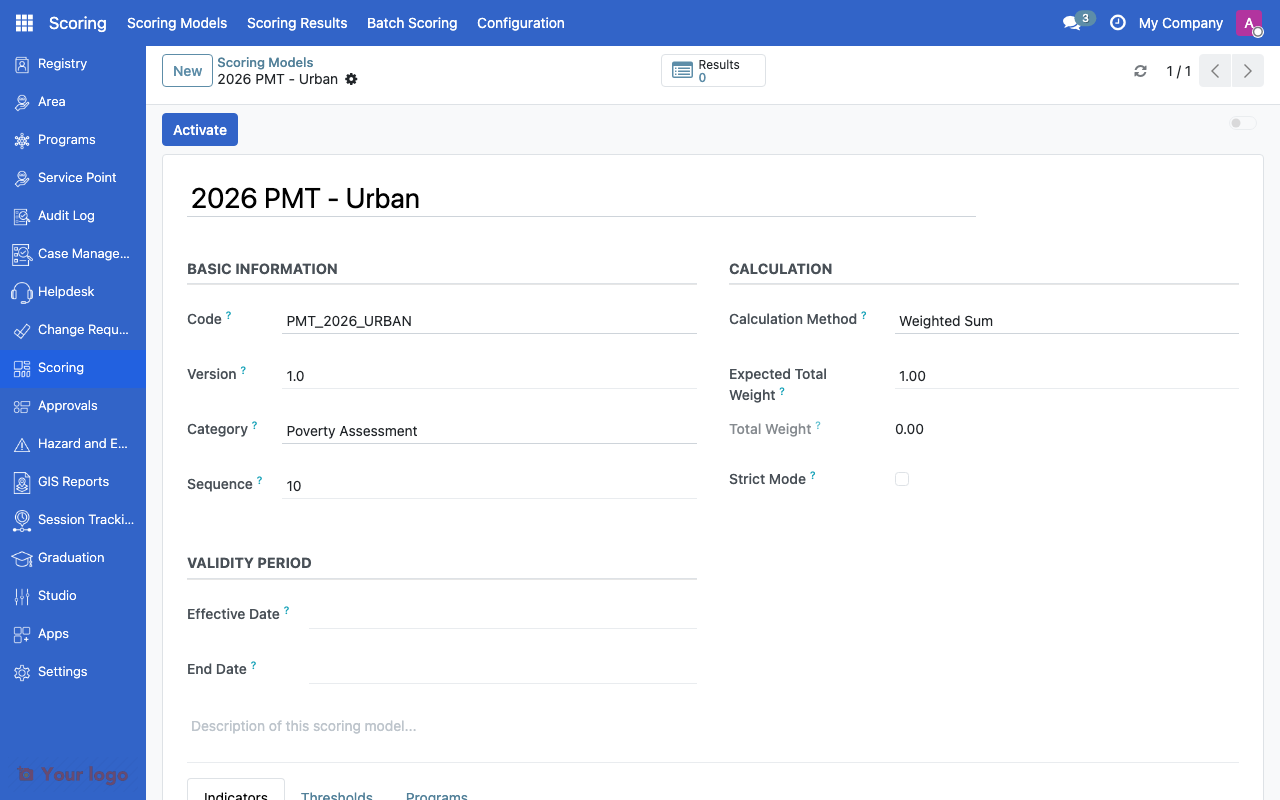This screenshot has width=1280, height=800.
Task: Show help tooltip for Code
Action: click(x=228, y=315)
